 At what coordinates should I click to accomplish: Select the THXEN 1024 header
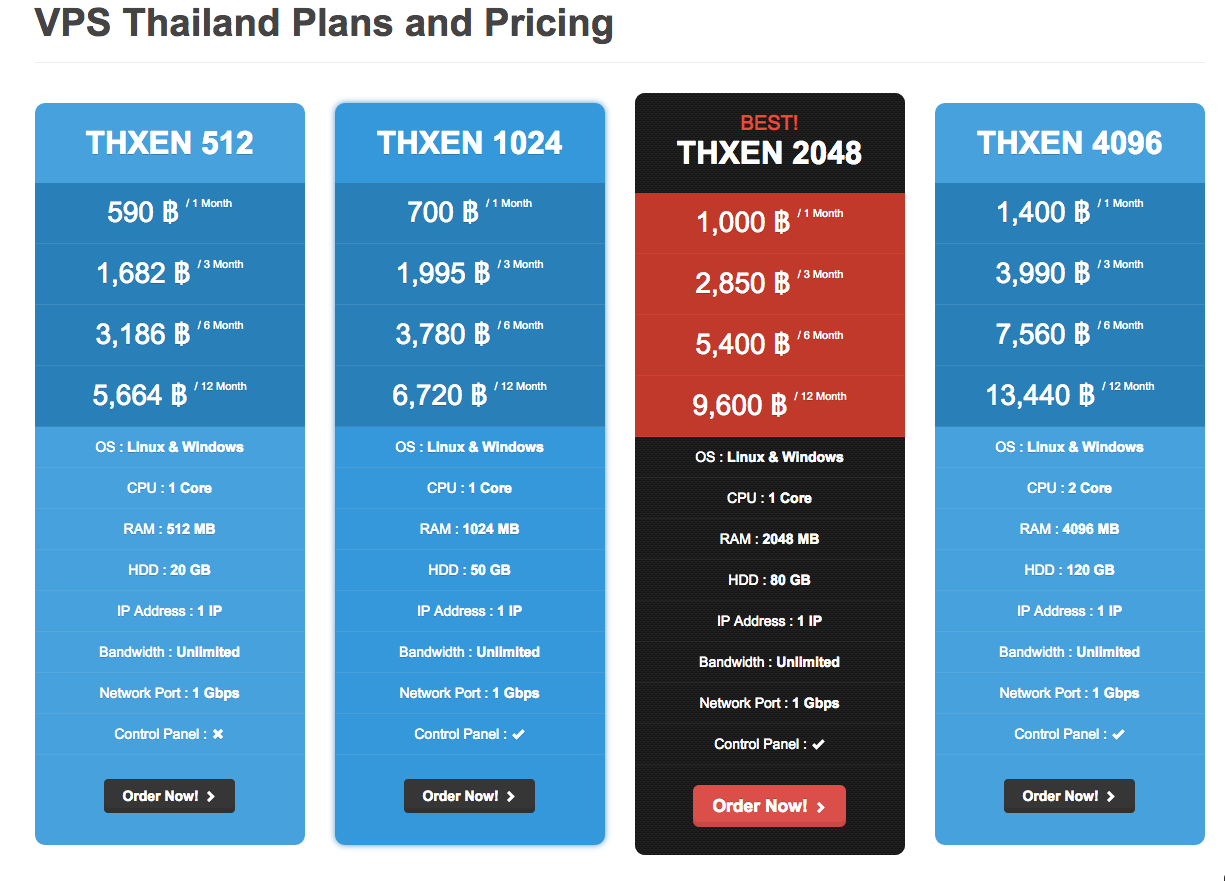click(x=470, y=143)
